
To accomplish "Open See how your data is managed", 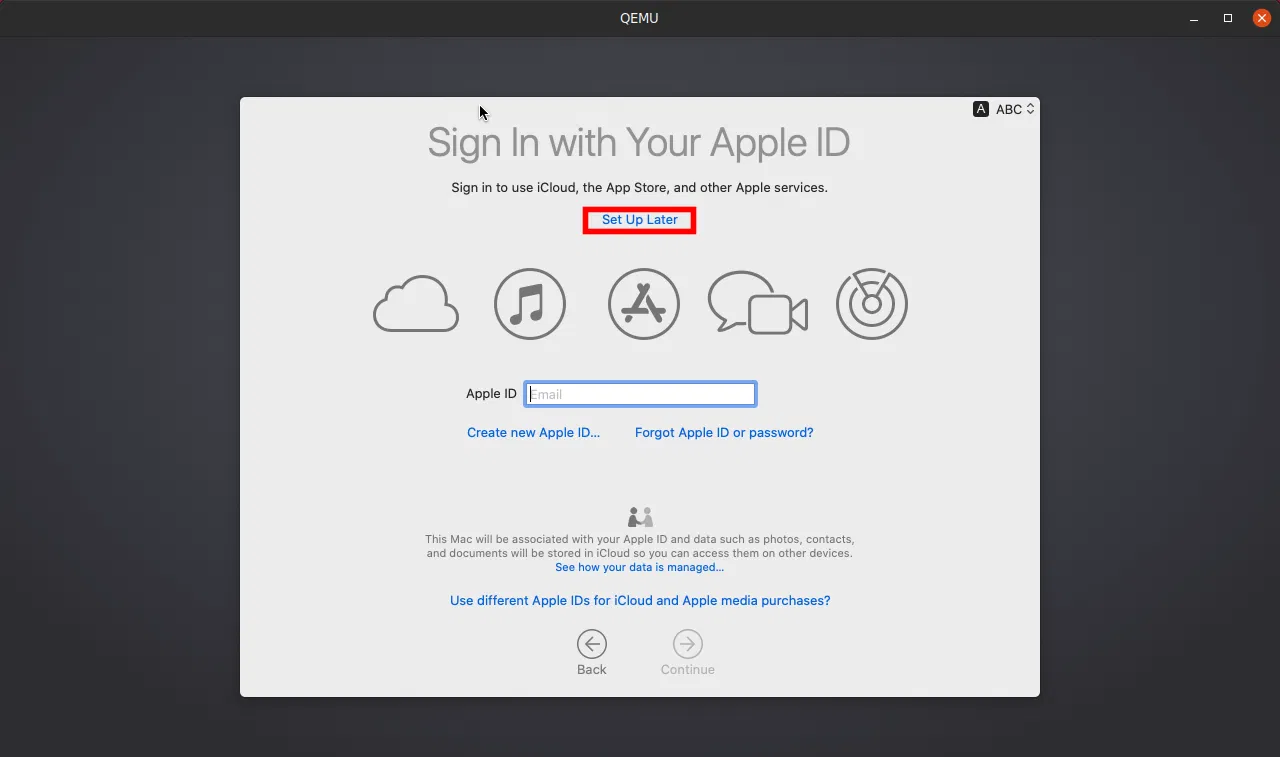I will pos(640,567).
